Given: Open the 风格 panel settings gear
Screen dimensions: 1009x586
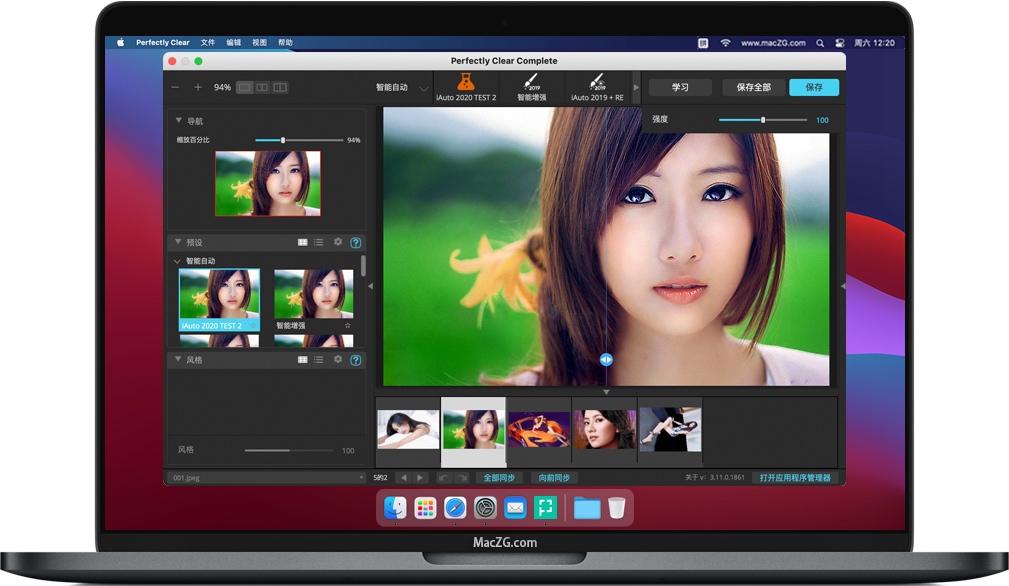Looking at the screenshot, I should tap(337, 359).
